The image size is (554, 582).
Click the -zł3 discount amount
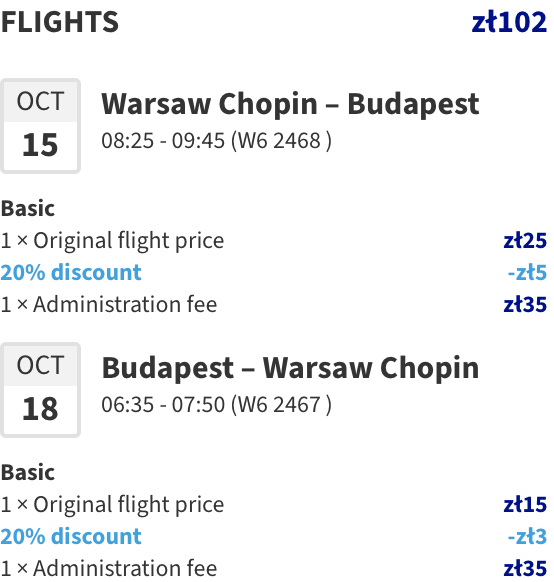click(x=527, y=536)
